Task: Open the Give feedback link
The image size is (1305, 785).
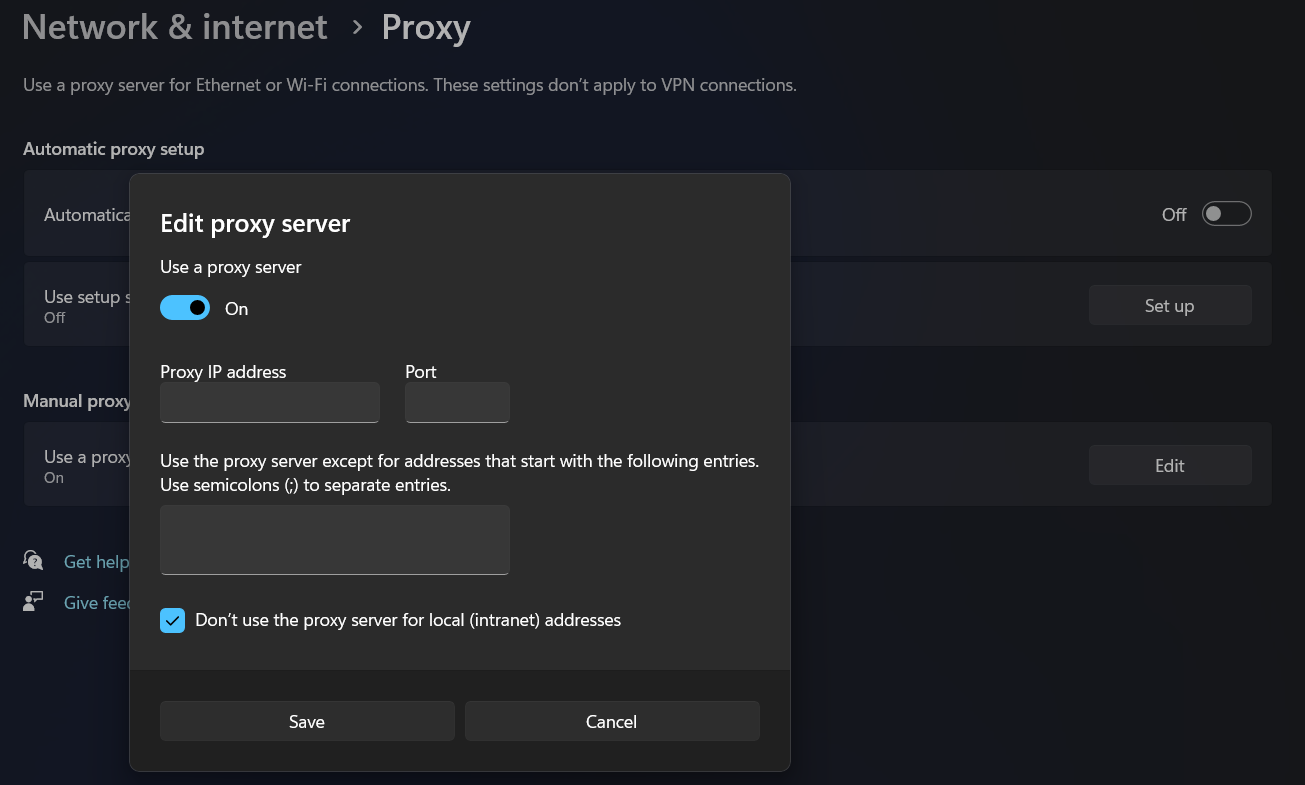Action: click(97, 603)
